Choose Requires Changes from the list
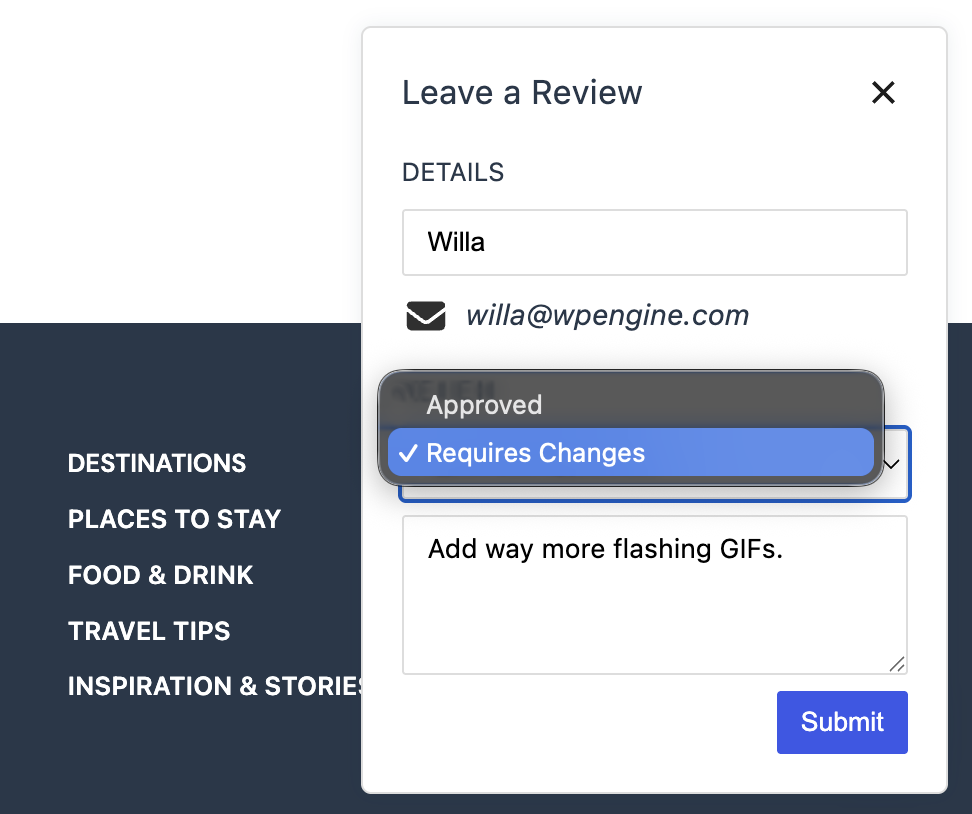The height and width of the screenshot is (814, 972). click(630, 453)
